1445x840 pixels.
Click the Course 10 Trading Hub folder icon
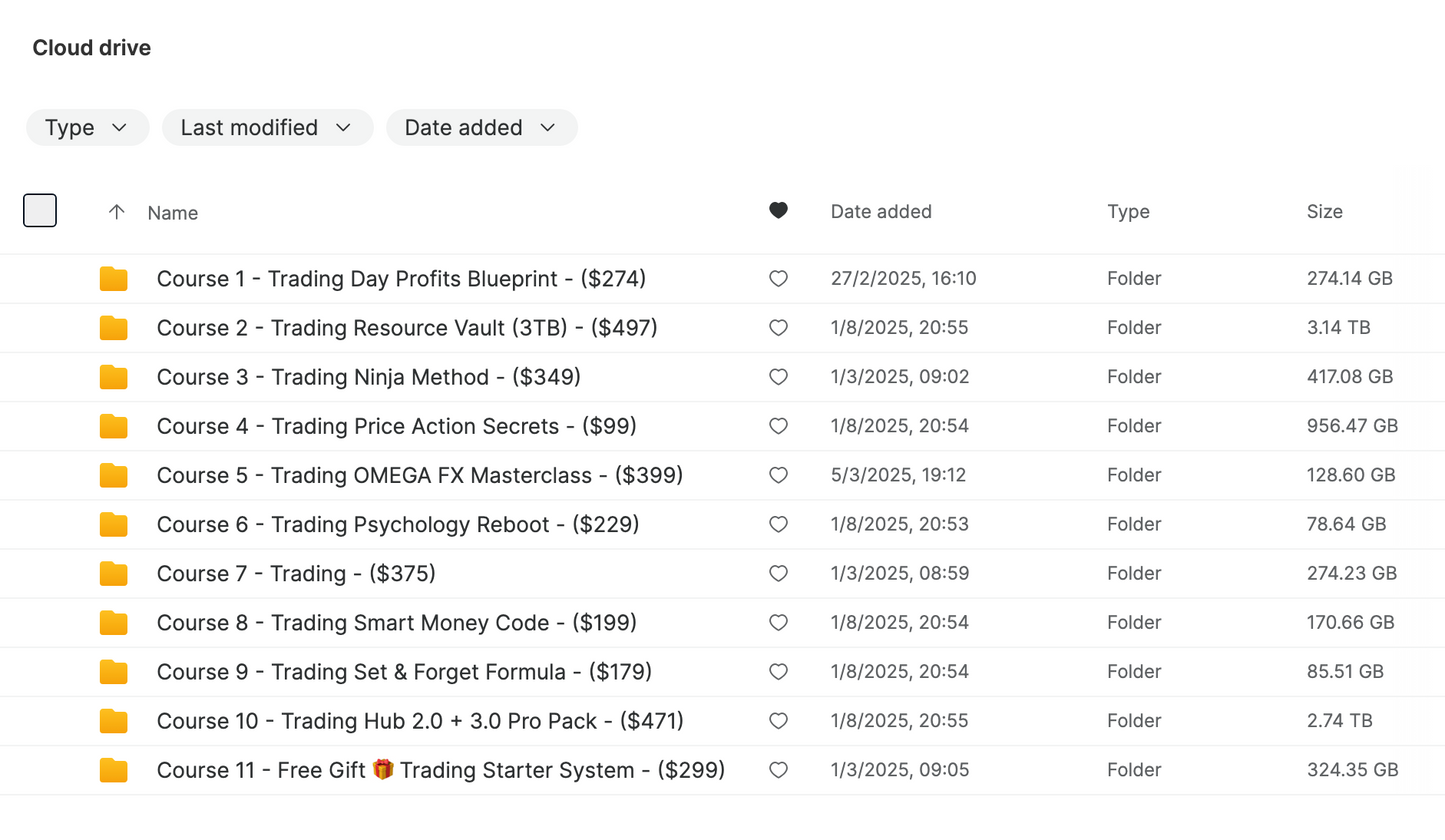tap(114, 721)
